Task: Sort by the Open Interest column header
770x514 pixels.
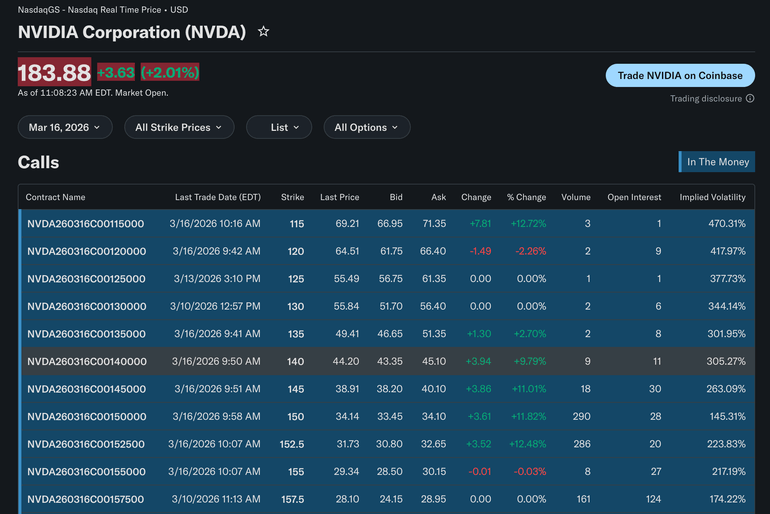Action: pos(634,197)
